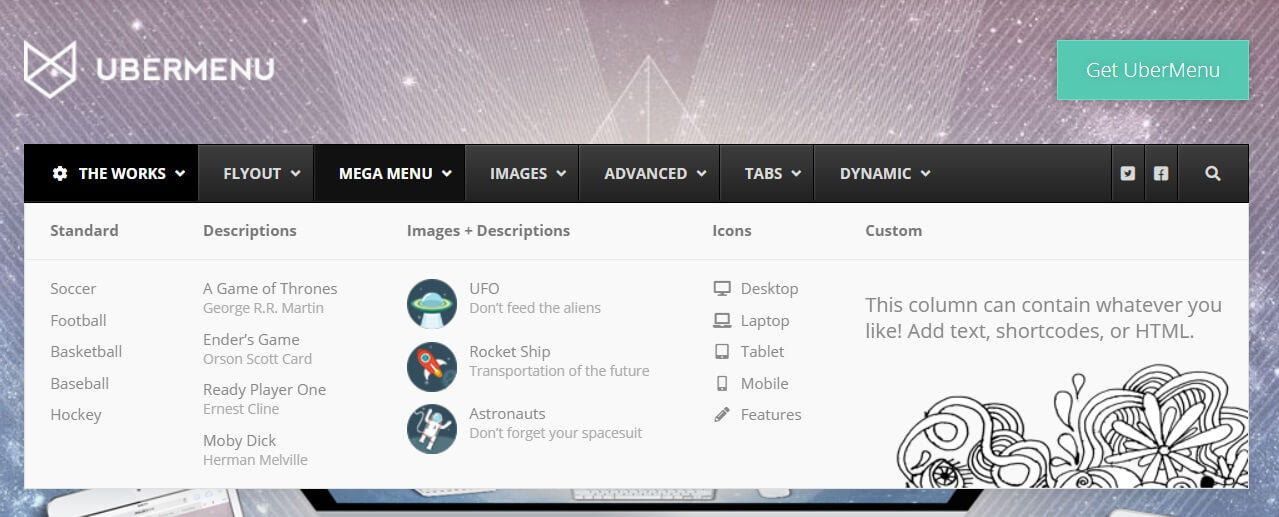Click the Get UberMenu button
1279x517 pixels.
pos(1153,70)
